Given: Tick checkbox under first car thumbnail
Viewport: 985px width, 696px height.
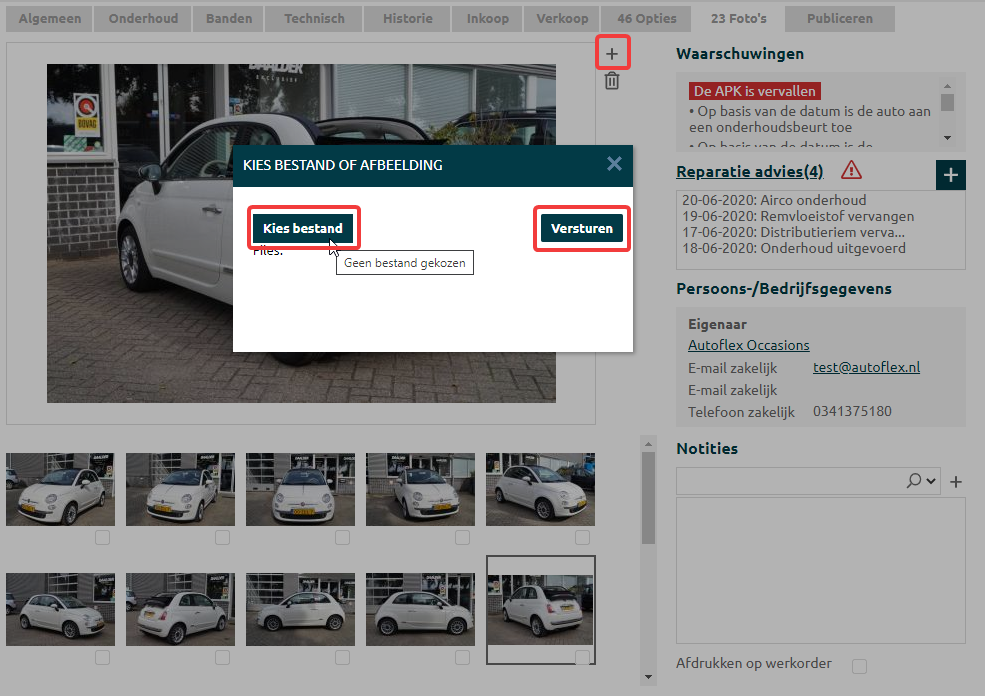Looking at the screenshot, I should tap(102, 538).
